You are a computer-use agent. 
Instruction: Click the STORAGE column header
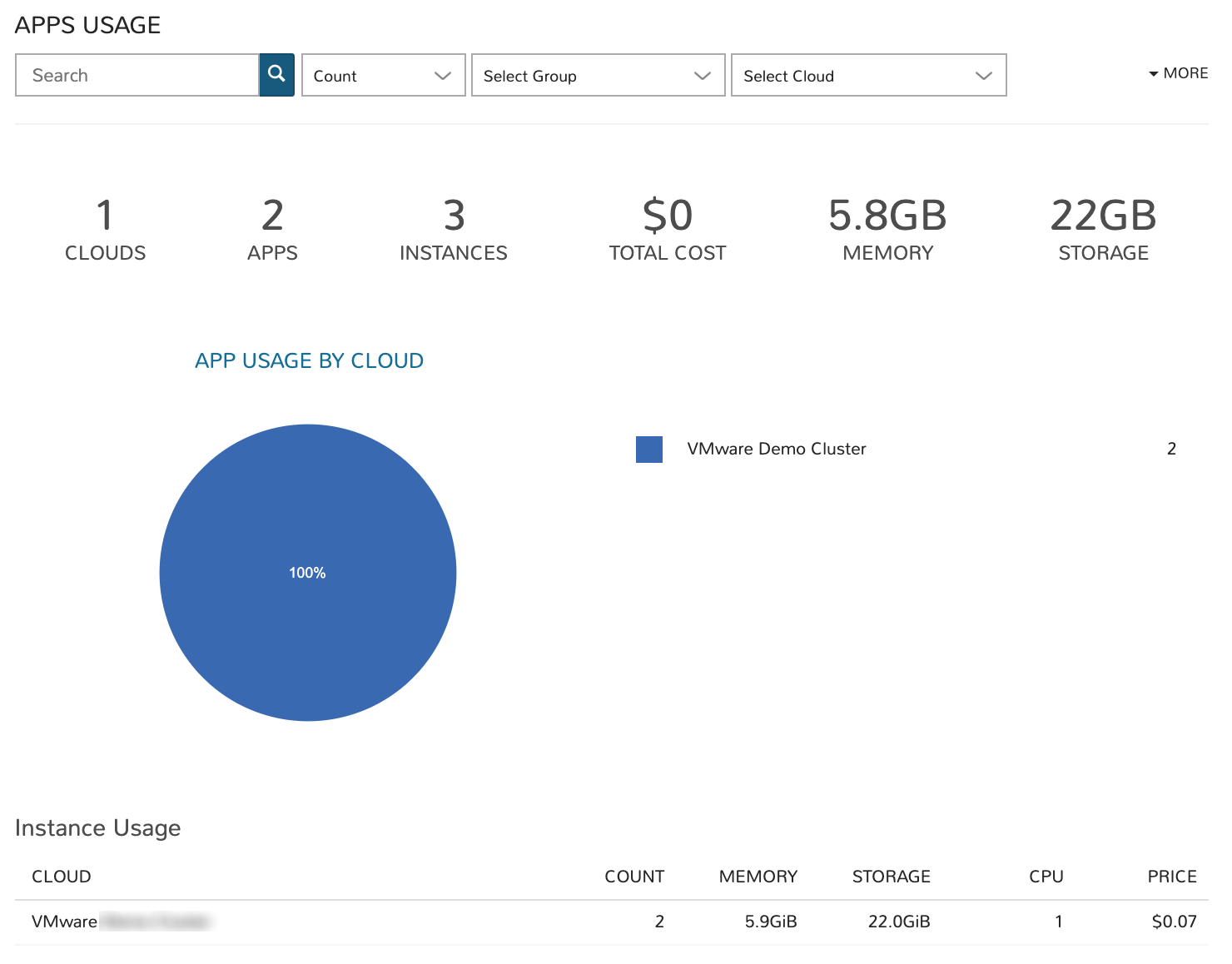[891, 876]
